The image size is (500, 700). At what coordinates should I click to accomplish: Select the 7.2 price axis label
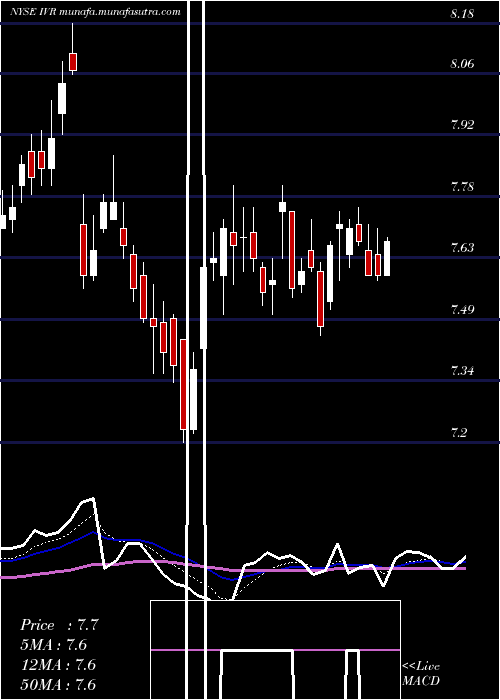(459, 432)
